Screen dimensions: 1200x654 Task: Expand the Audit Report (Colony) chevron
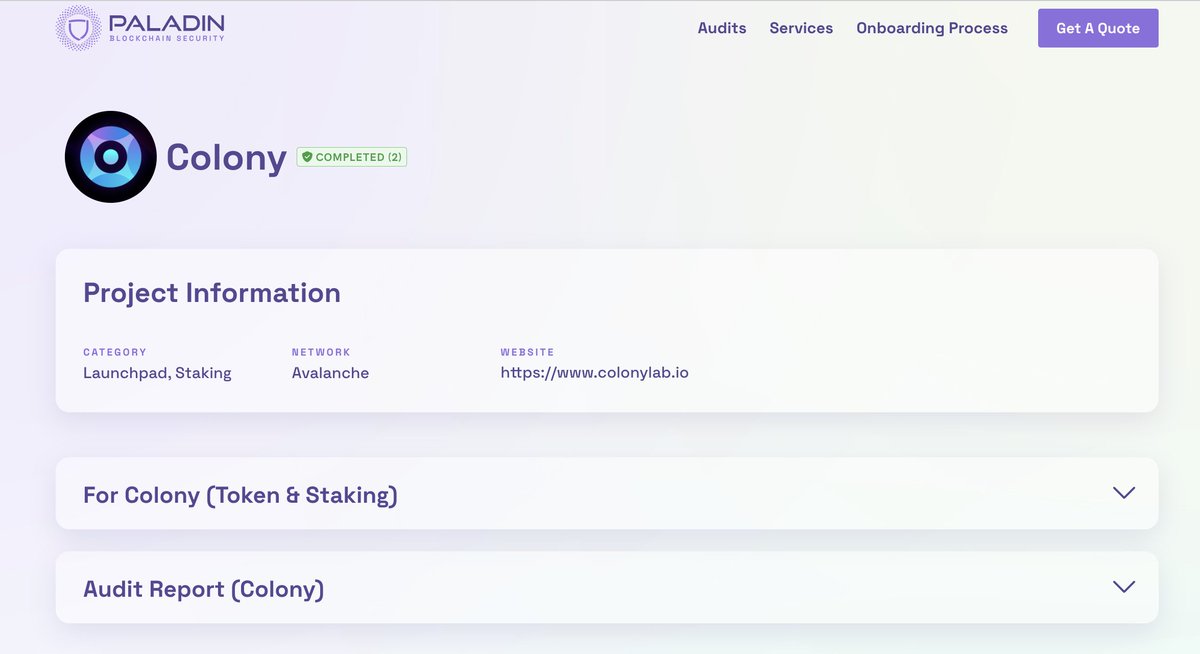[1124, 587]
